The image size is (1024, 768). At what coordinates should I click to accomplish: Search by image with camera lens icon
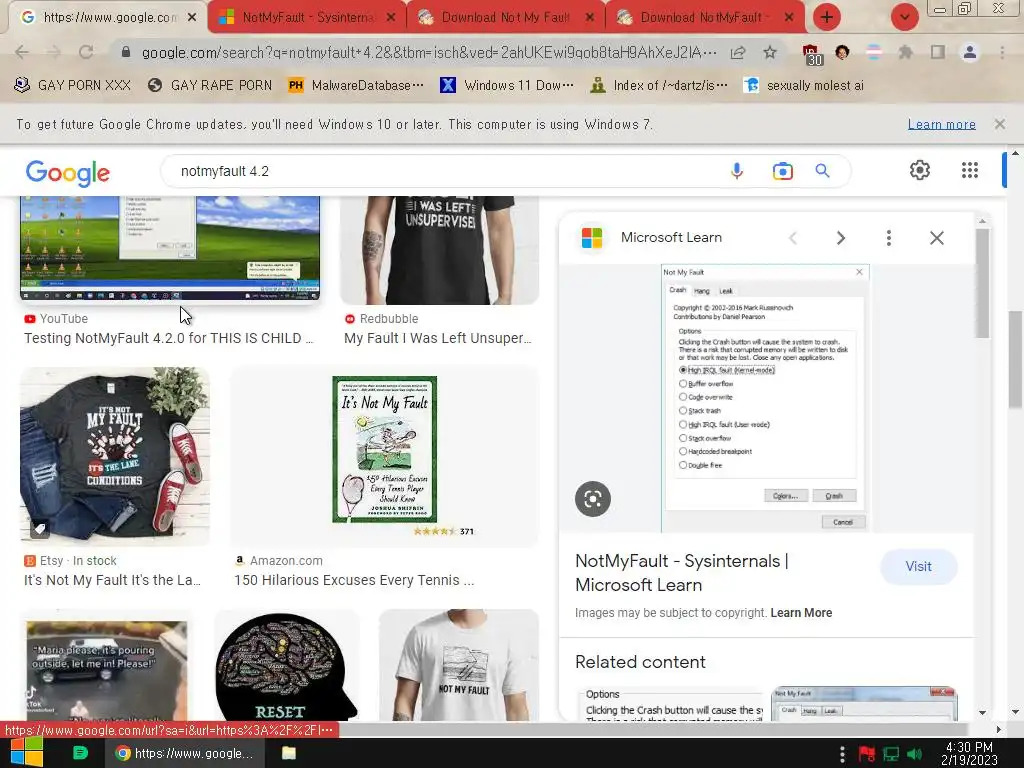782,171
